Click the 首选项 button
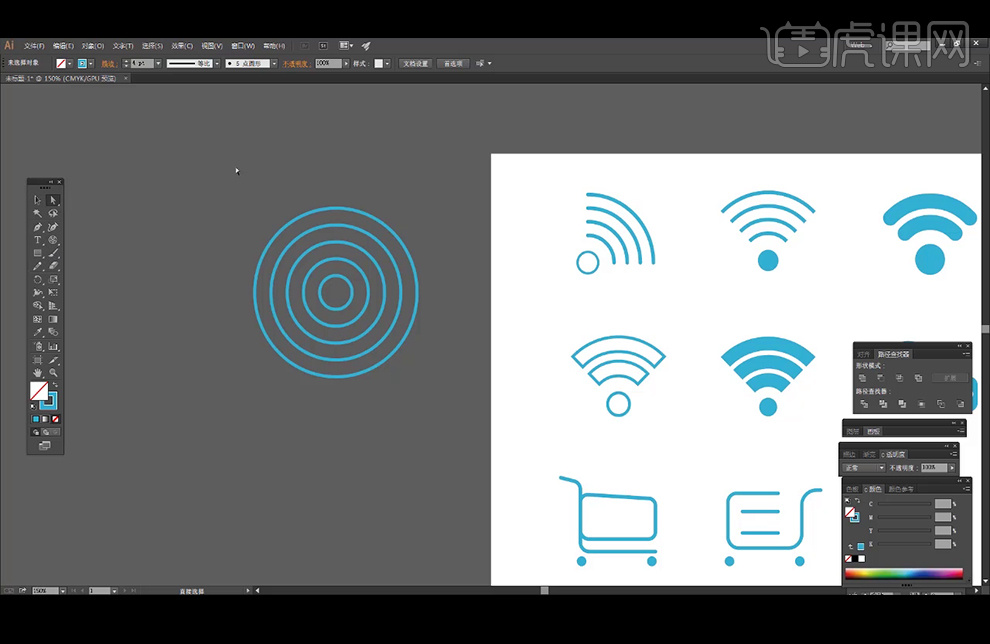Screen dimensions: 990x644 (x=453, y=63)
